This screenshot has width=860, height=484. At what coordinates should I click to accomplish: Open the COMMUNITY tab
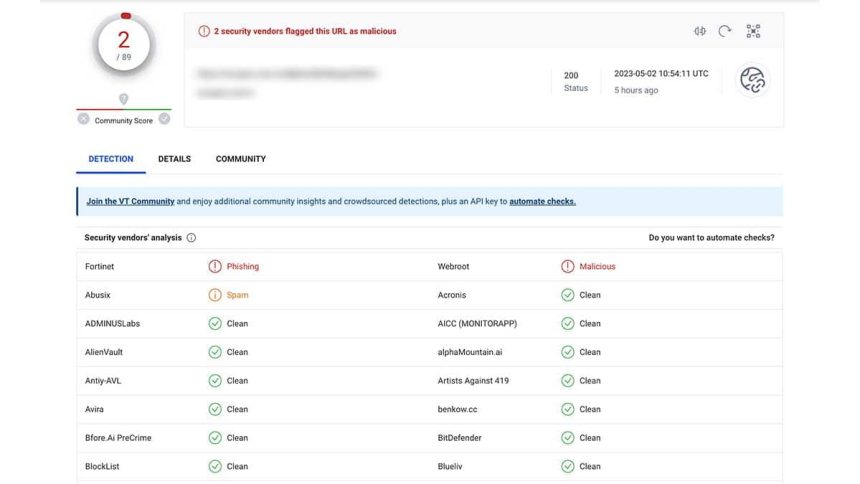tap(241, 159)
